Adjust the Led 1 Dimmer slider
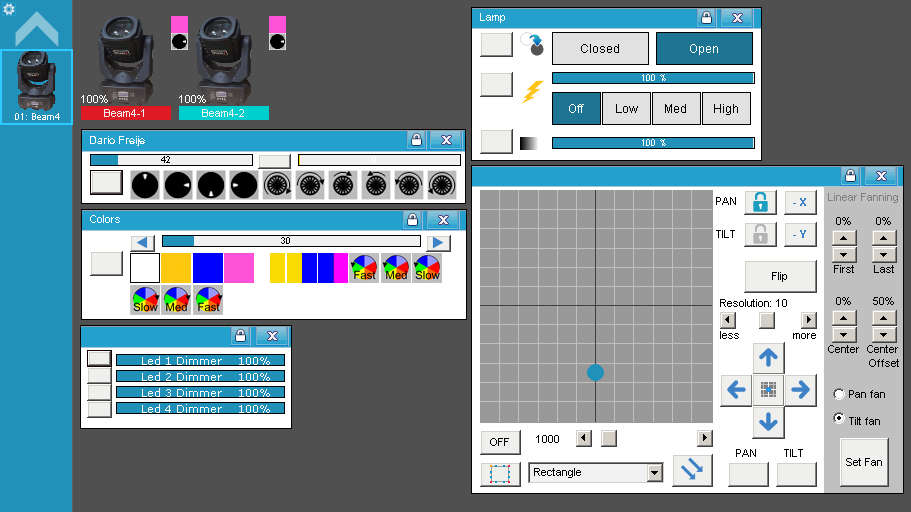This screenshot has height=512, width=911. pyautogui.click(x=200, y=360)
